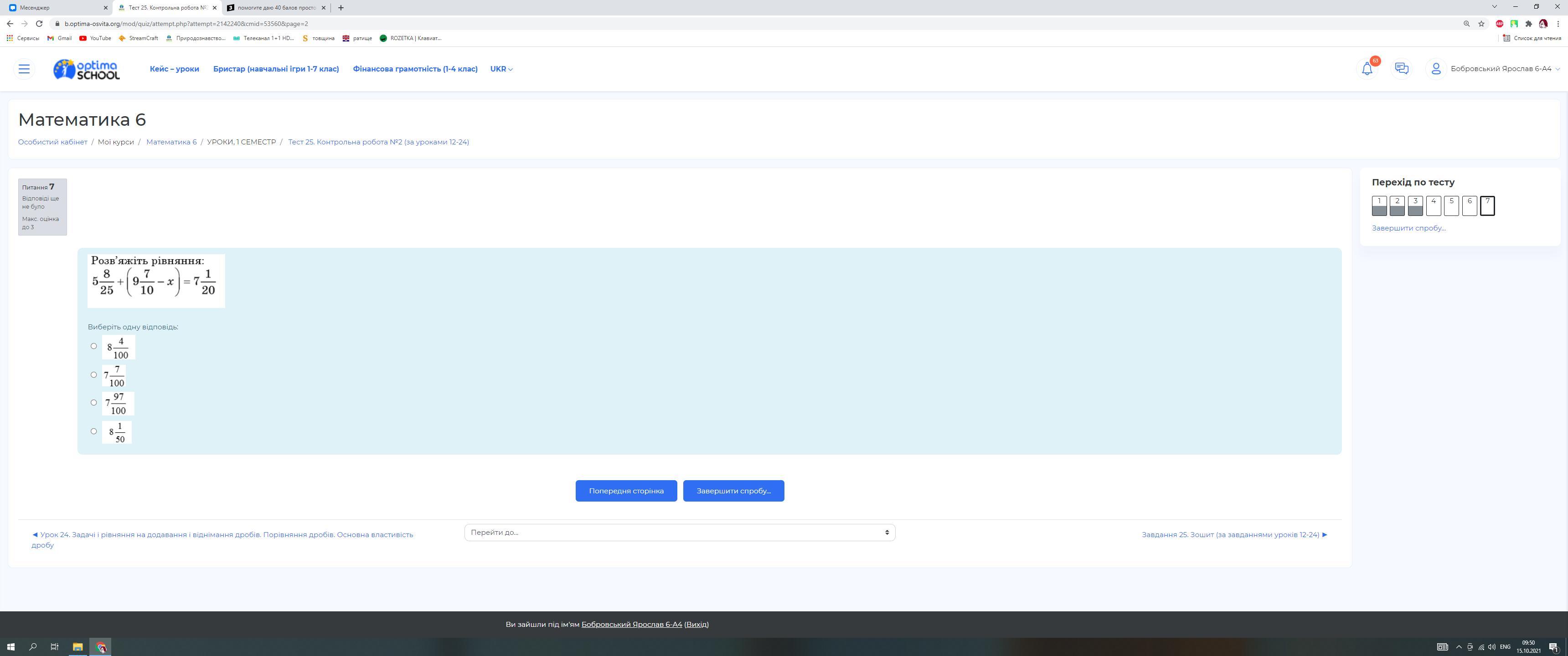Click the notifications bell icon

[1367, 69]
